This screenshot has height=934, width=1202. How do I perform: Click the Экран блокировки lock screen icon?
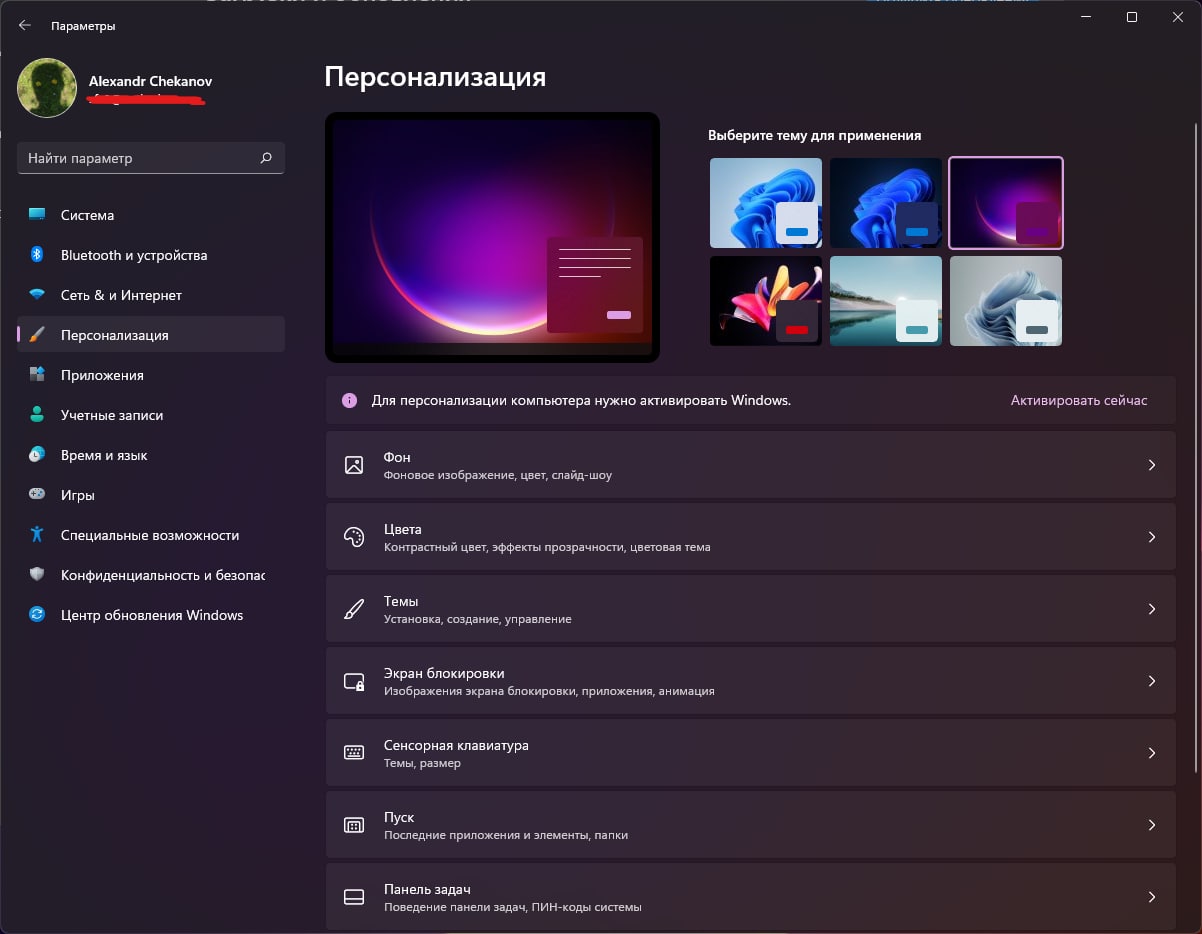point(354,681)
